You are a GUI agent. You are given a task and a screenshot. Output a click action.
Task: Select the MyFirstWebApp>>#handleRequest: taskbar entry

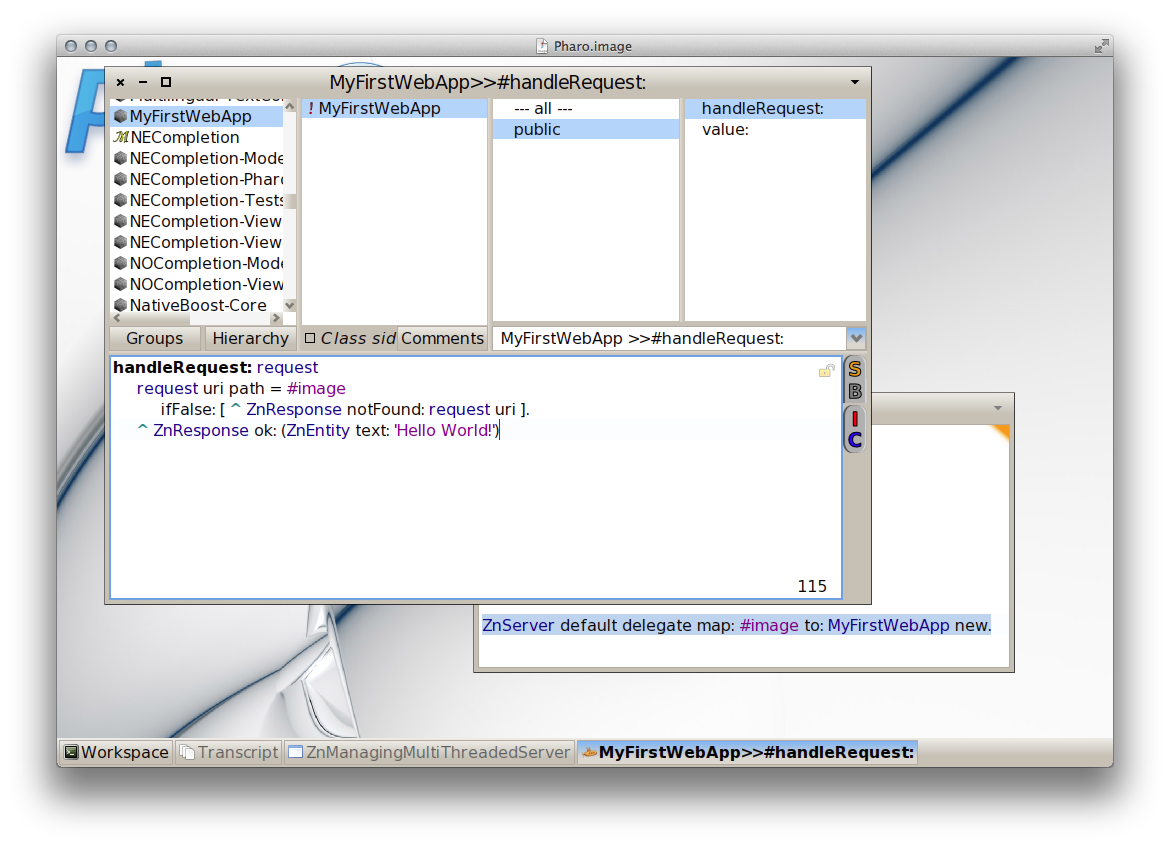748,752
